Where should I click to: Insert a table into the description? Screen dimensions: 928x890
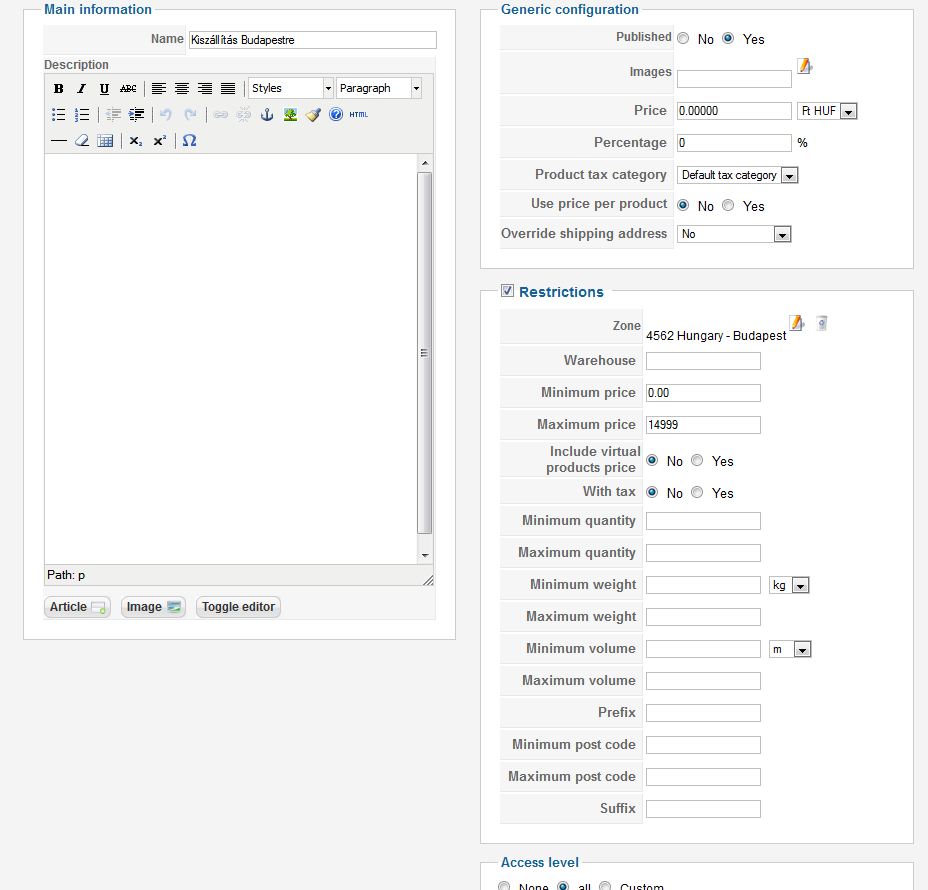(x=105, y=141)
